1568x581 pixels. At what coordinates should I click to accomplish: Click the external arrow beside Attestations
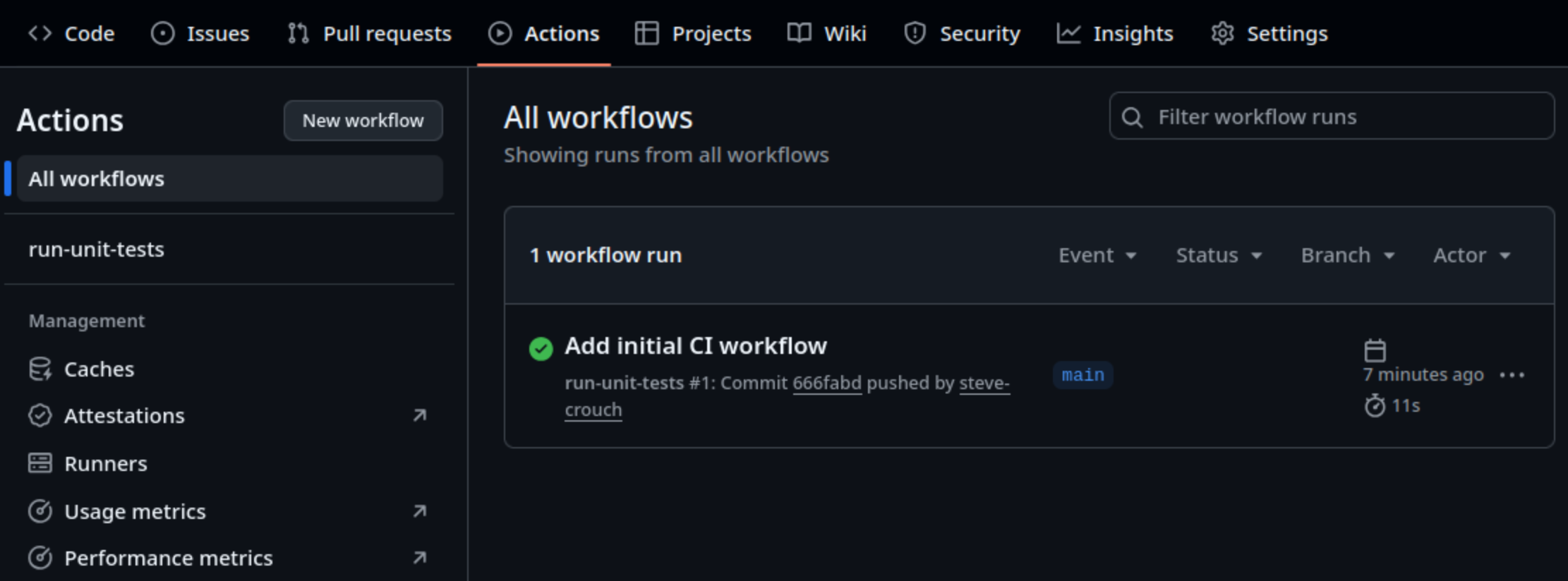(420, 415)
